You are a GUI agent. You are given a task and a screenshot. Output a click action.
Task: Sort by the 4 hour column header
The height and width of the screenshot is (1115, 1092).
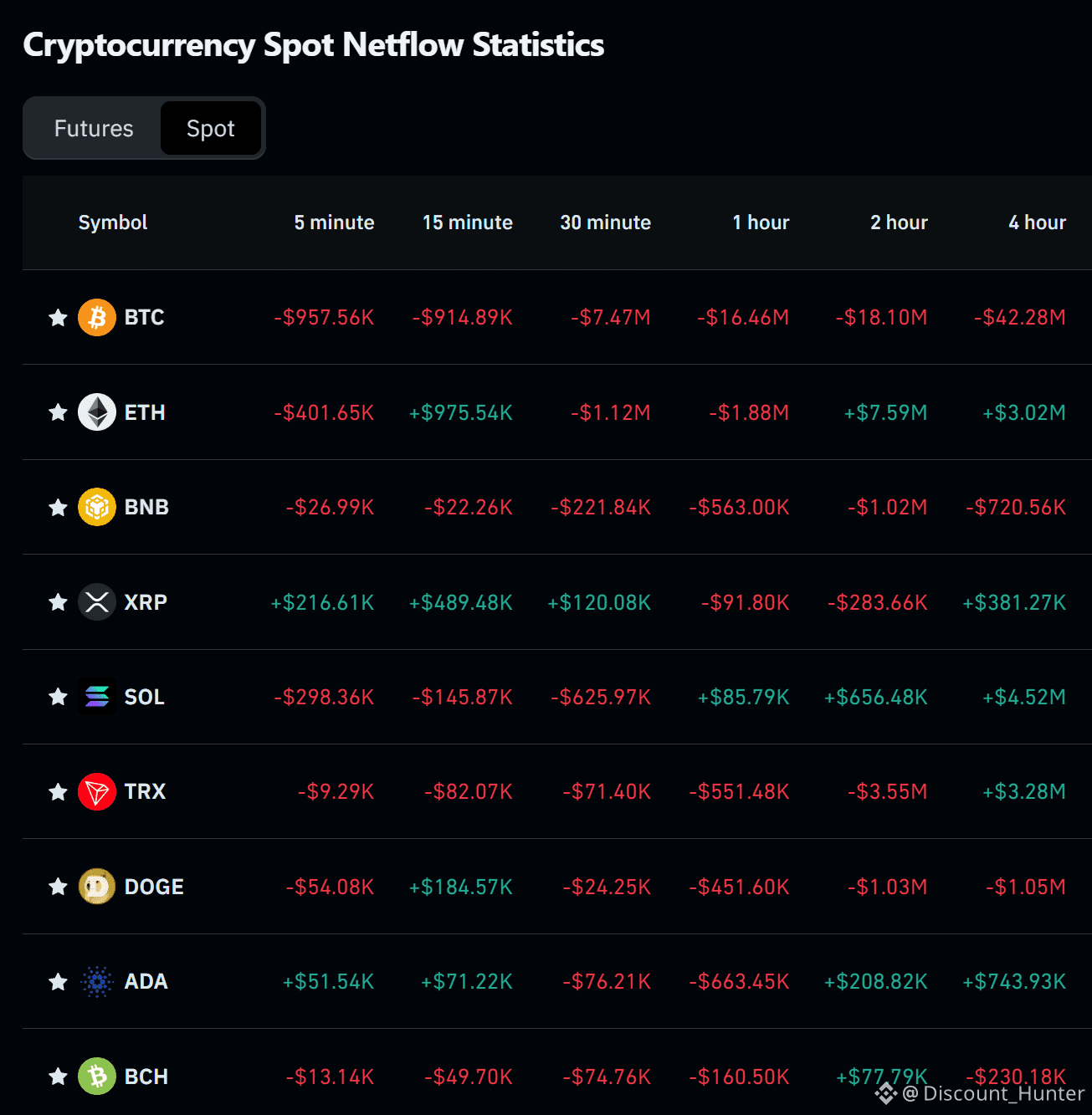[x=1037, y=222]
